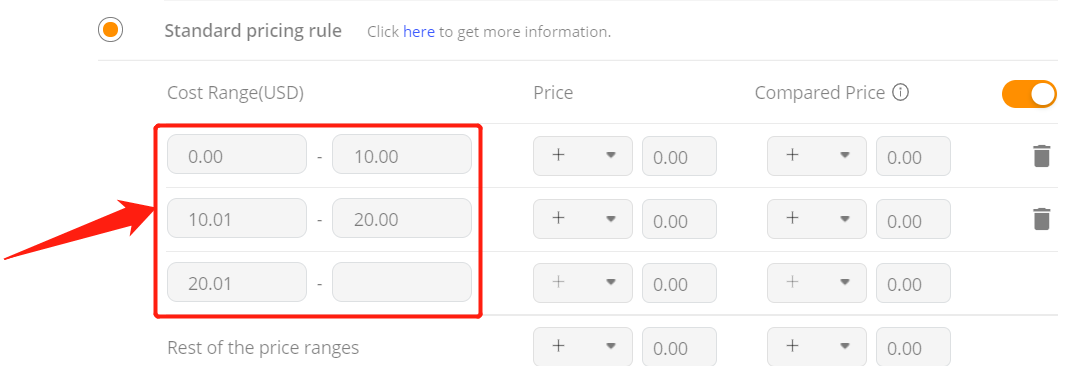The image size is (1074, 366).
Task: Open the Compared Price operator dropdown in the first row
Action: point(817,156)
